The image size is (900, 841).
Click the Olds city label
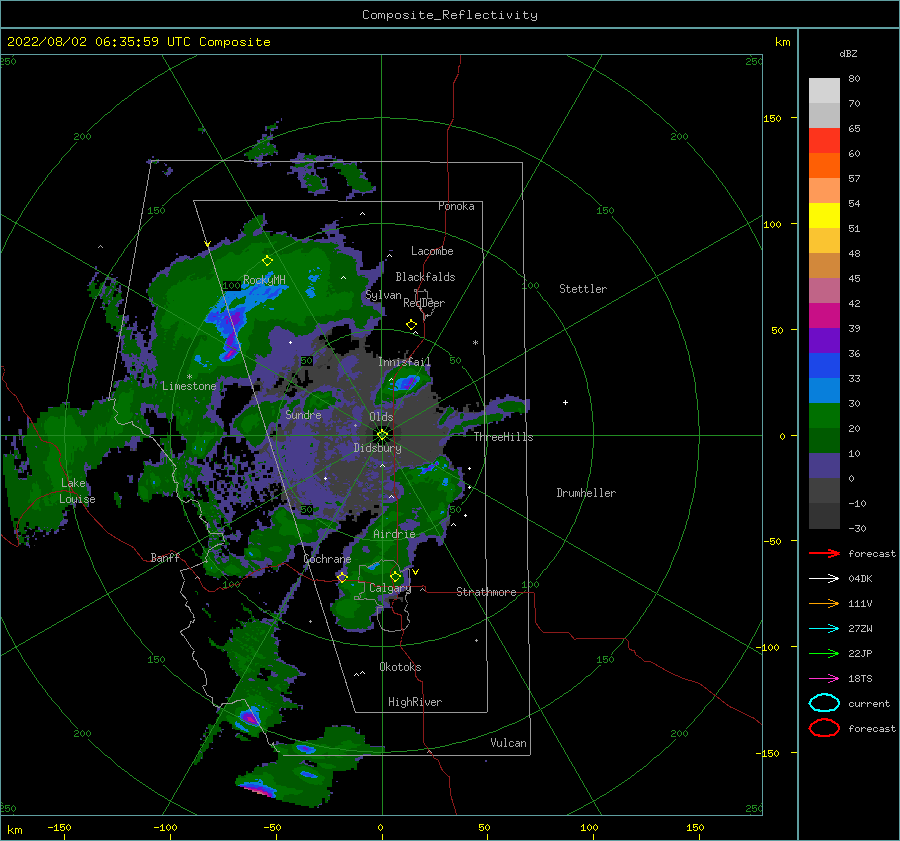381,417
